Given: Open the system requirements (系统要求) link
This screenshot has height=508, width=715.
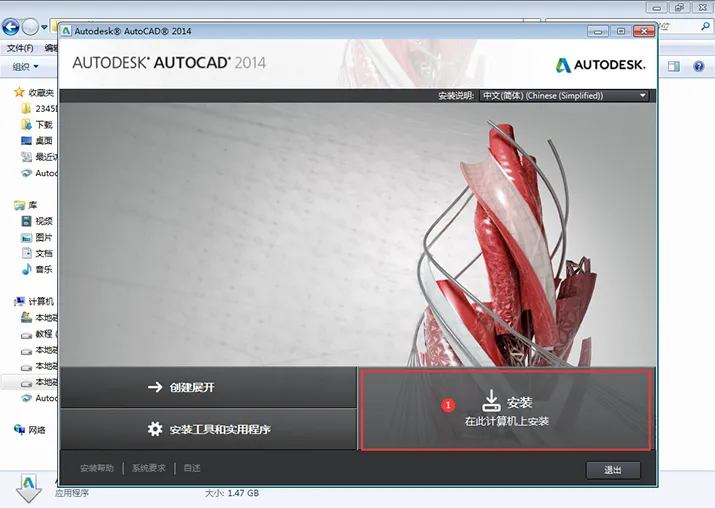Looking at the screenshot, I should (x=149, y=468).
